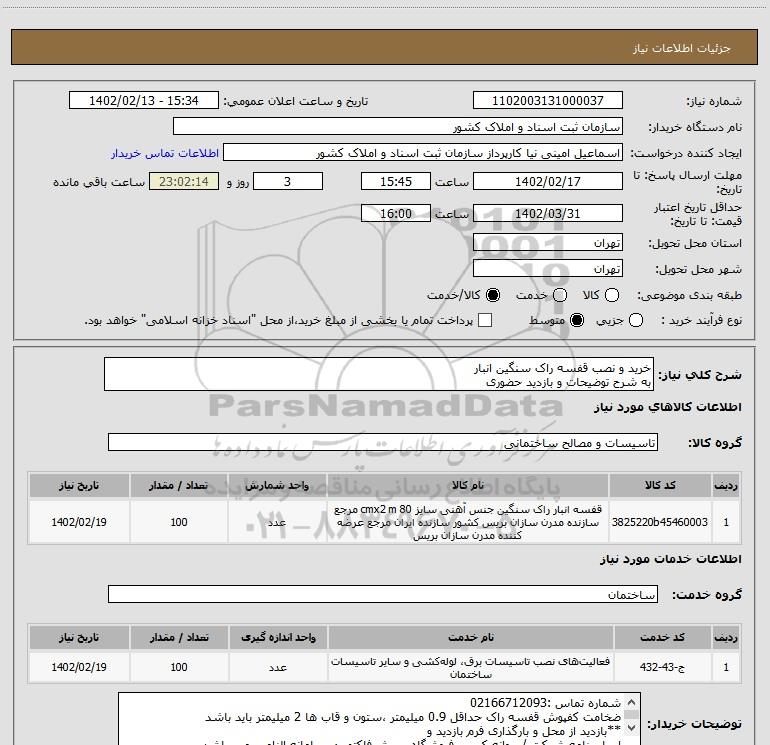Click services table header کد خدمت
Screen dimensions: 770x745
(x=662, y=637)
